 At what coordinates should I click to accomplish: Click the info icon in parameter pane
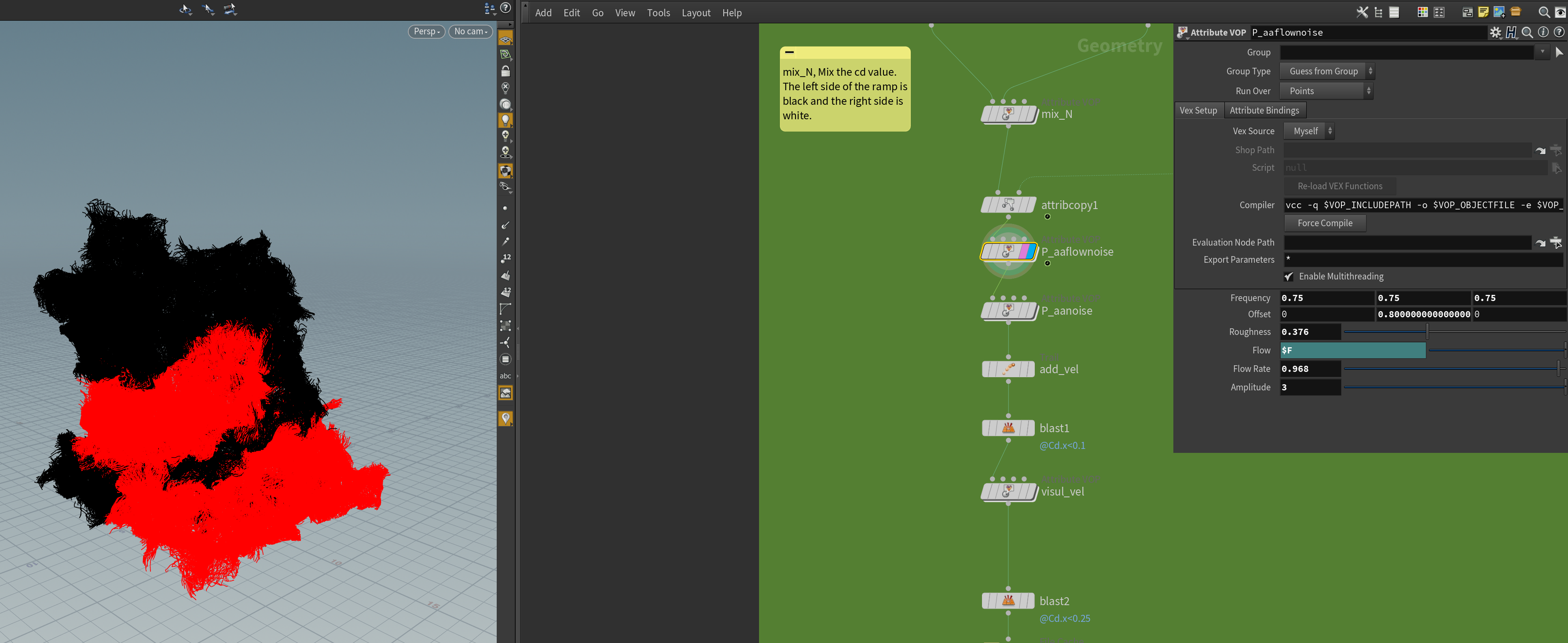point(1543,32)
